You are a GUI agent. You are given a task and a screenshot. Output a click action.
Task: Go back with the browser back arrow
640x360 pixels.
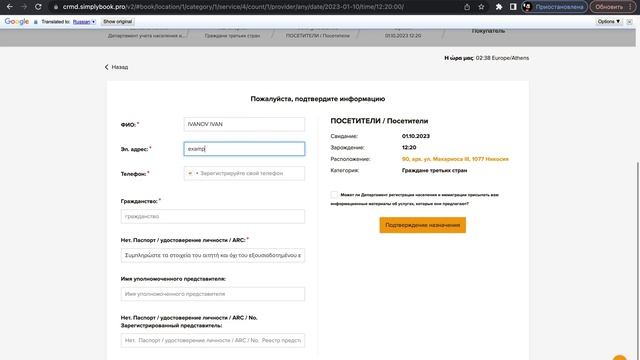[9, 7]
